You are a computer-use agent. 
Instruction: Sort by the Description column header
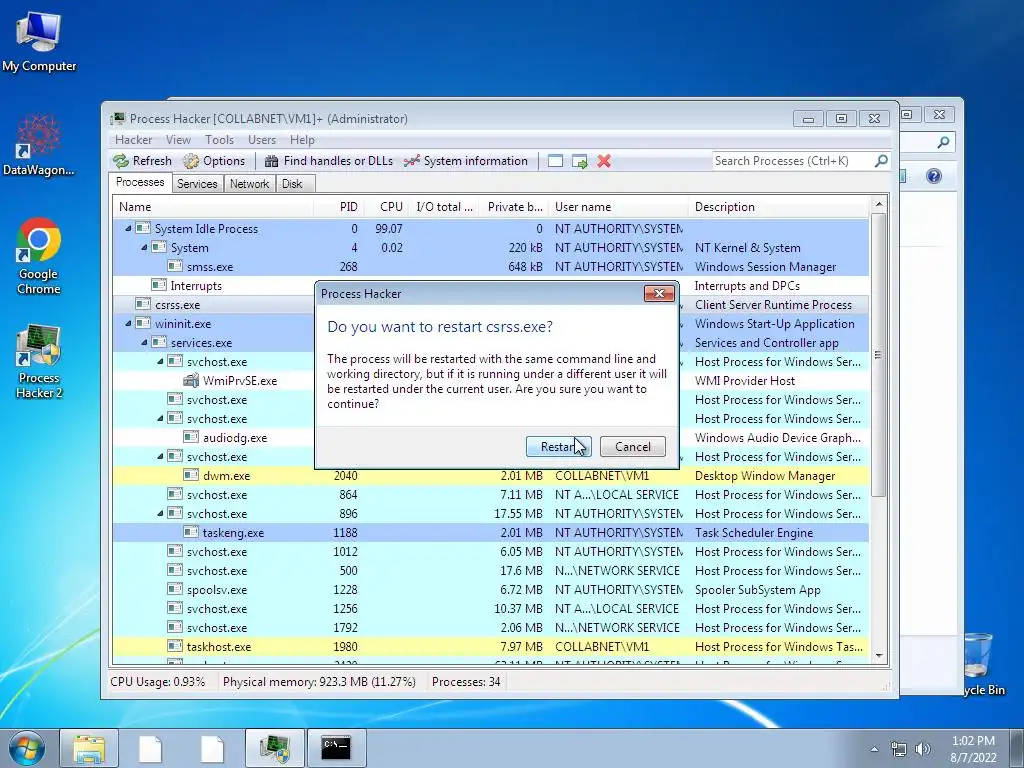click(778, 207)
